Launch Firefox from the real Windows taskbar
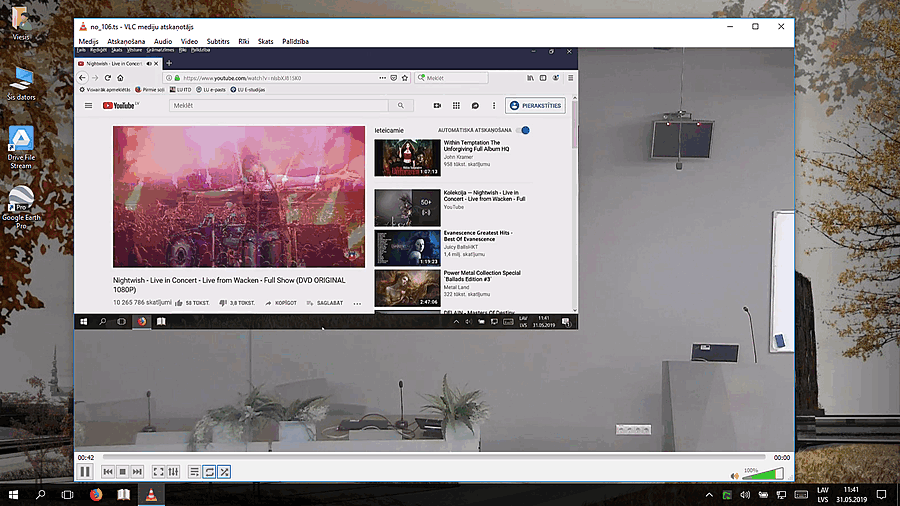 click(96, 495)
